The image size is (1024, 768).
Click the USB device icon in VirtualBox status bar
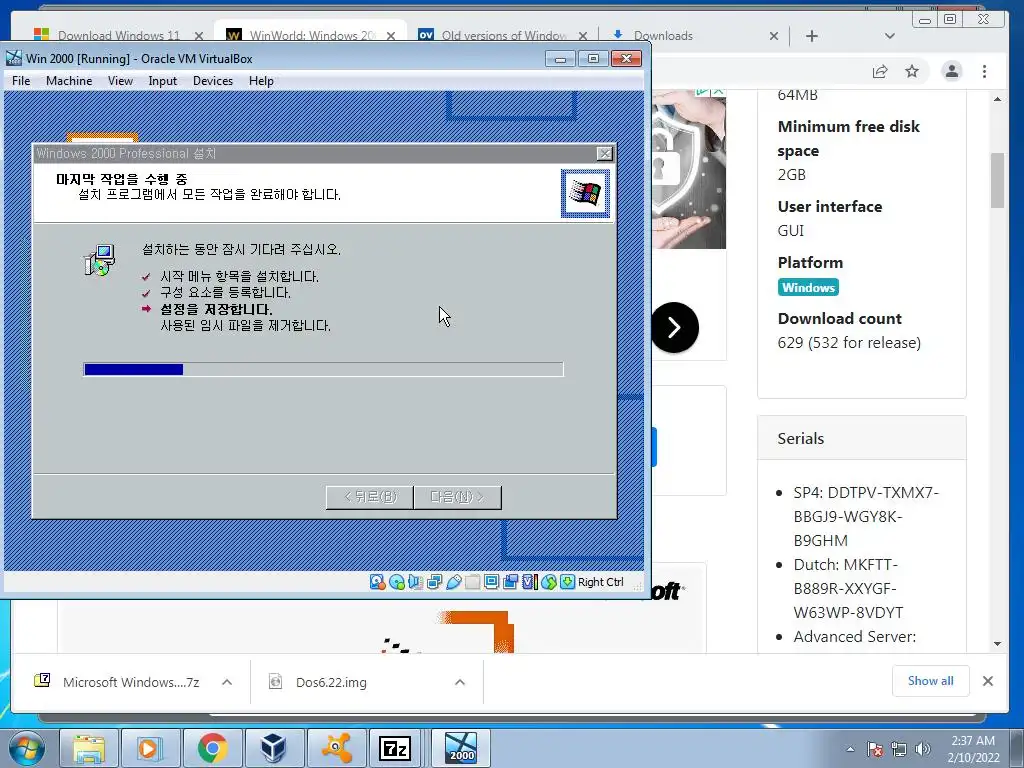coord(453,582)
